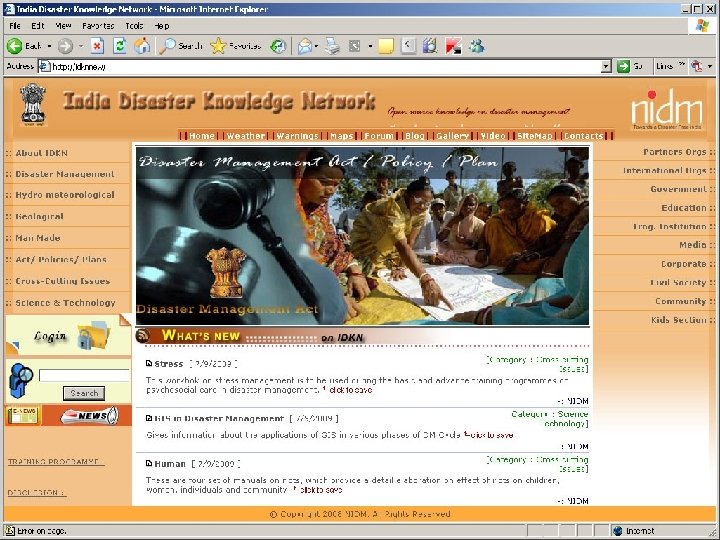Expand the Mail button dropdown arrow
Image resolution: width=720 pixels, height=540 pixels.
coord(316,46)
